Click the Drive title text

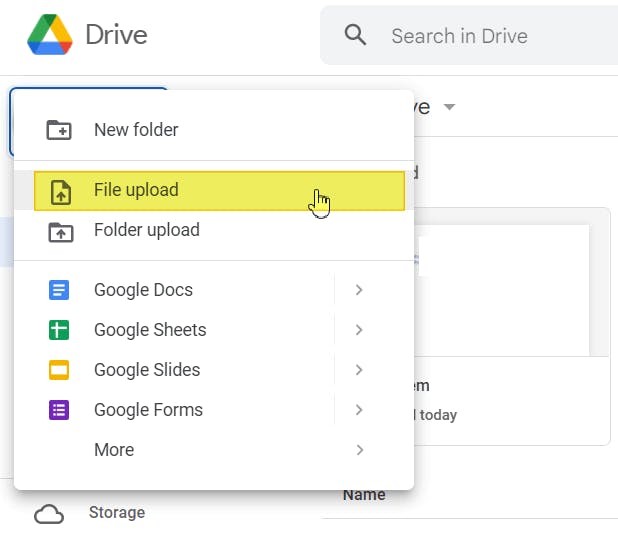coord(117,35)
